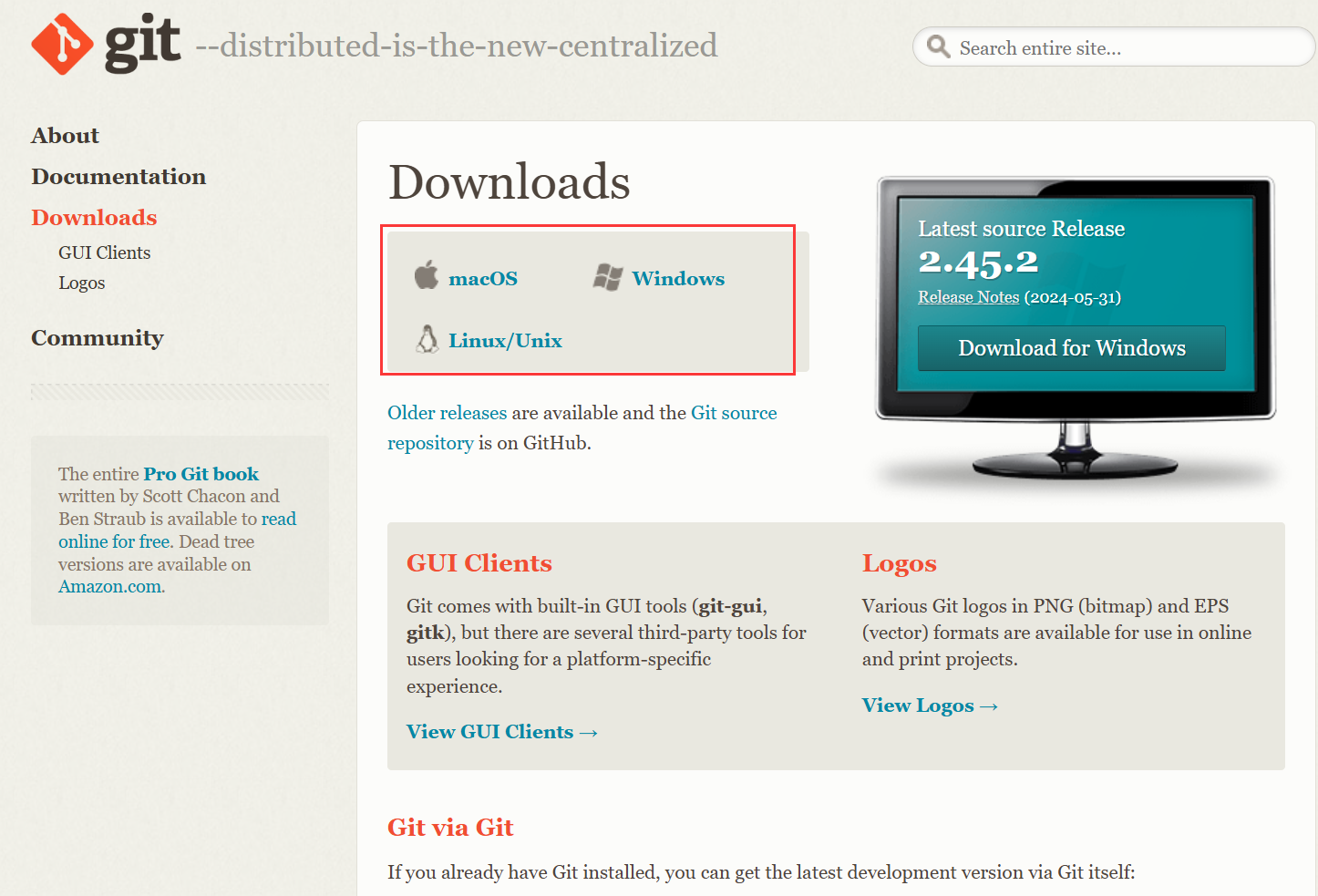
Task: Open the Amazon.com link
Action: point(110,587)
